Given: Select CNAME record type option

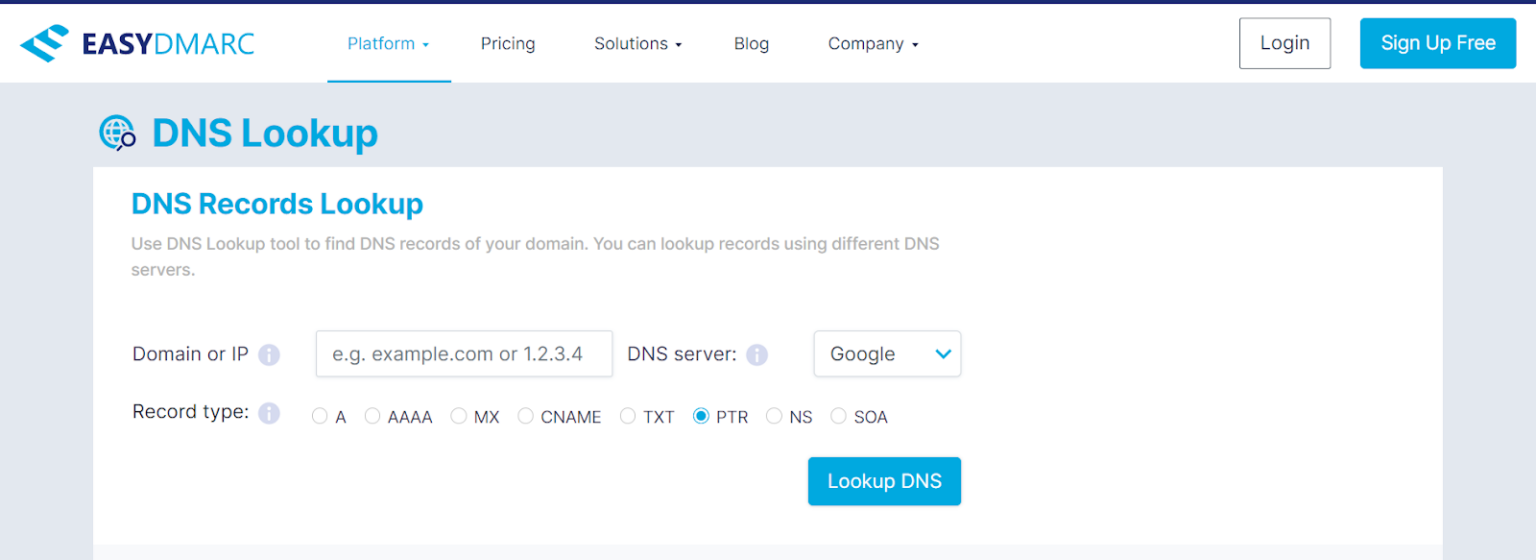Looking at the screenshot, I should pos(526,416).
